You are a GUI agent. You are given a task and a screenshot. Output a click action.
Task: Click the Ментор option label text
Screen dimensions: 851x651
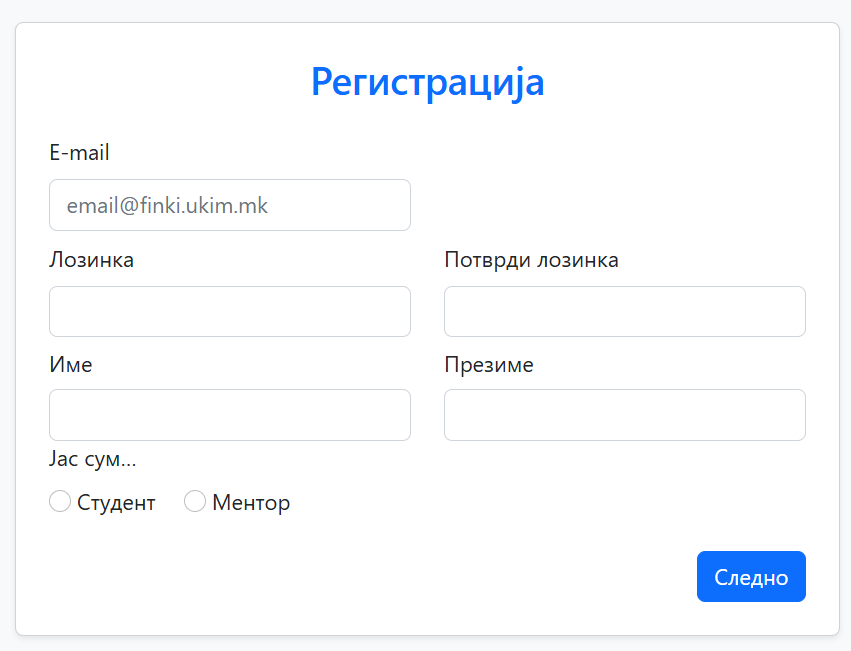tap(251, 503)
